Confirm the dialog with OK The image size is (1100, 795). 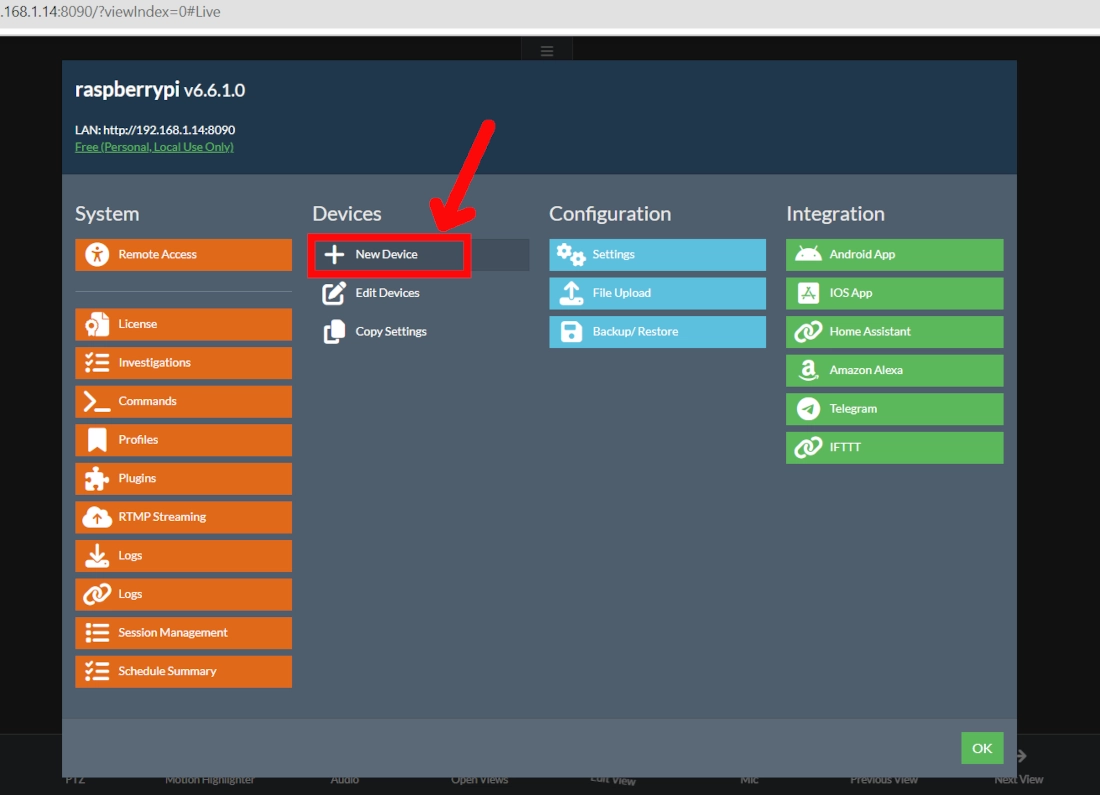pyautogui.click(x=981, y=748)
